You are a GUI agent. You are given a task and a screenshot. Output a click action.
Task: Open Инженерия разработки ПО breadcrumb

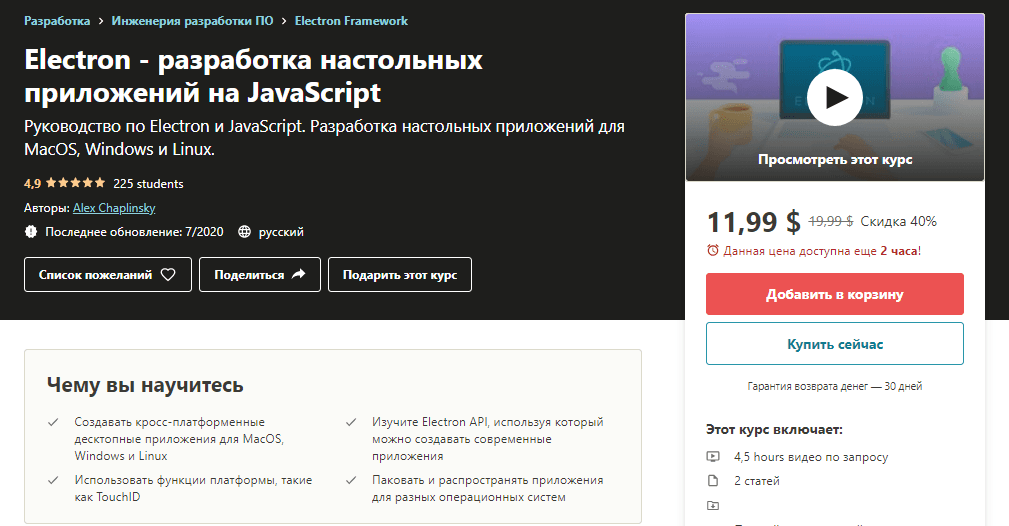(x=192, y=21)
